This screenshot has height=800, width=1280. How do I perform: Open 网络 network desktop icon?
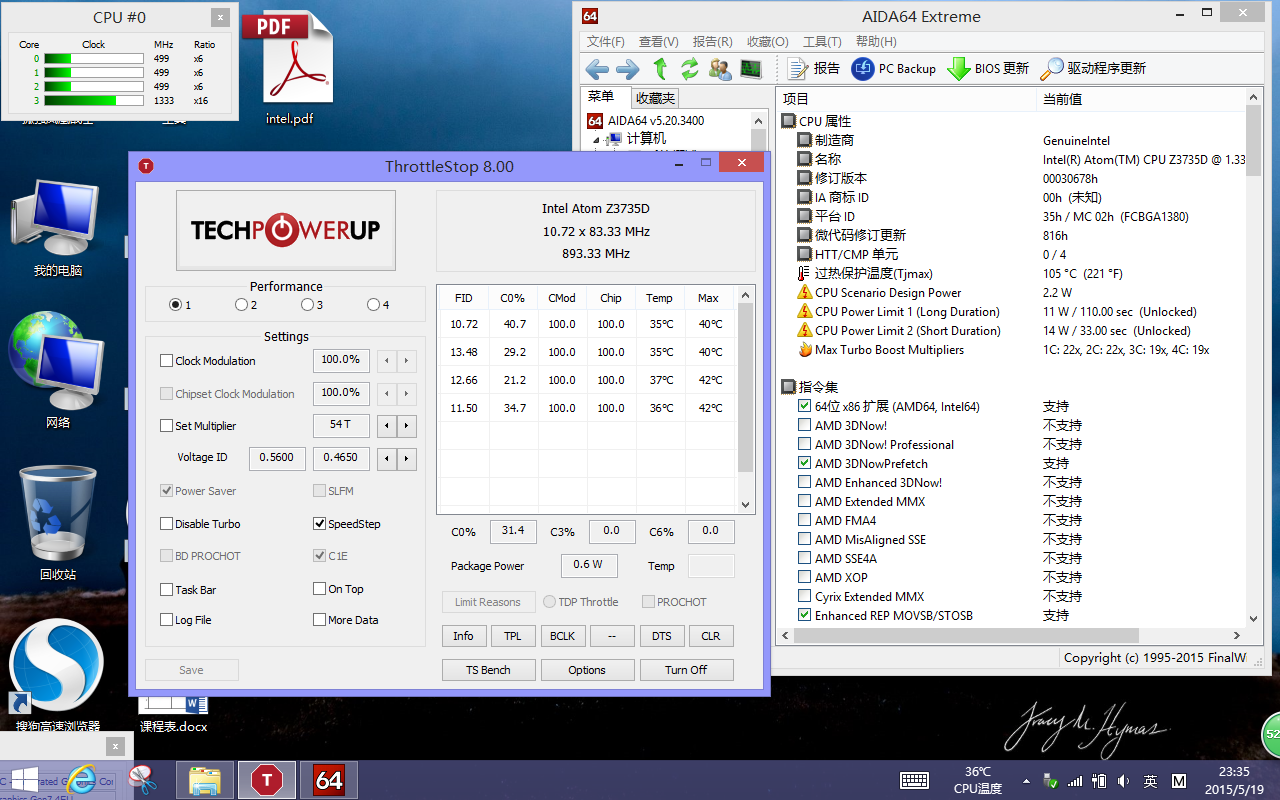tap(58, 370)
